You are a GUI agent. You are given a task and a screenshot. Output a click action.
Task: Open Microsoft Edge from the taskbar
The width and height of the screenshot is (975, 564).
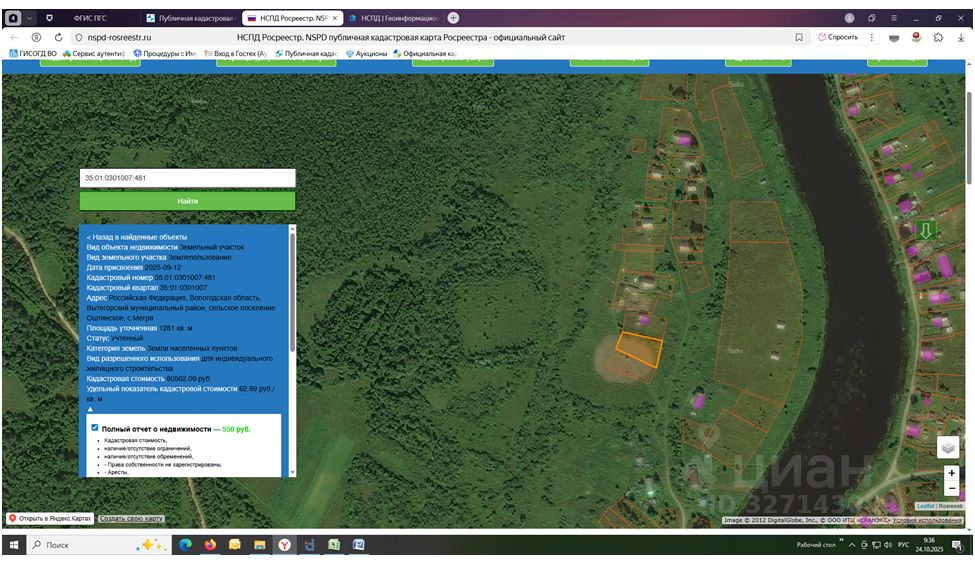pyautogui.click(x=185, y=545)
